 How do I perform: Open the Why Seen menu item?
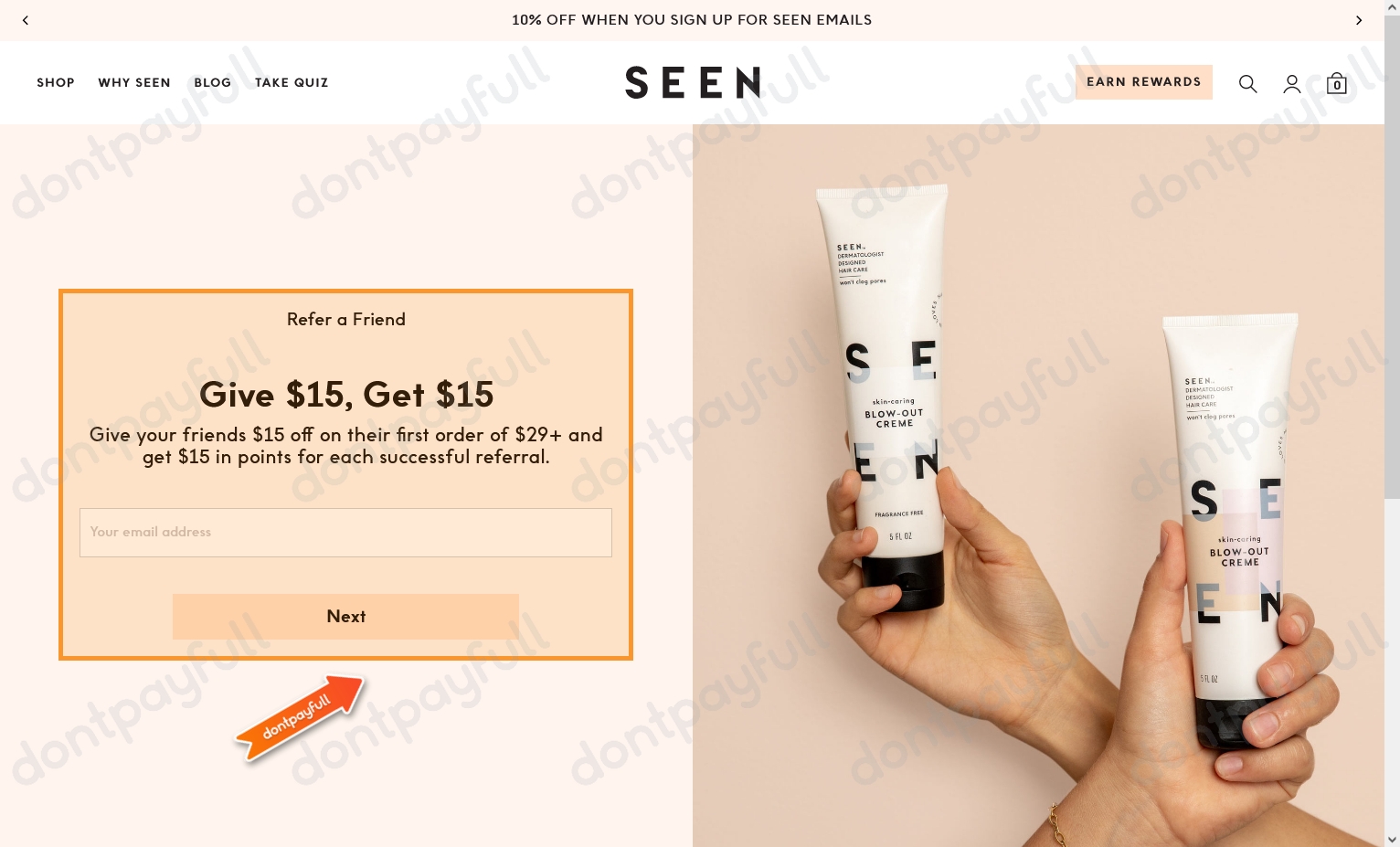click(x=134, y=82)
